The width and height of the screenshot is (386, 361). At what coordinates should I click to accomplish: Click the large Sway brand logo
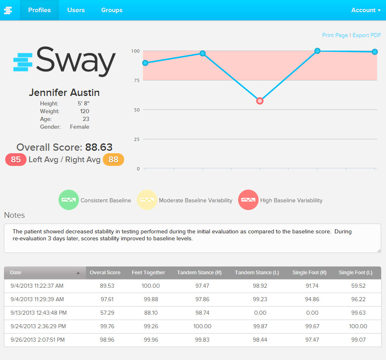[x=64, y=61]
